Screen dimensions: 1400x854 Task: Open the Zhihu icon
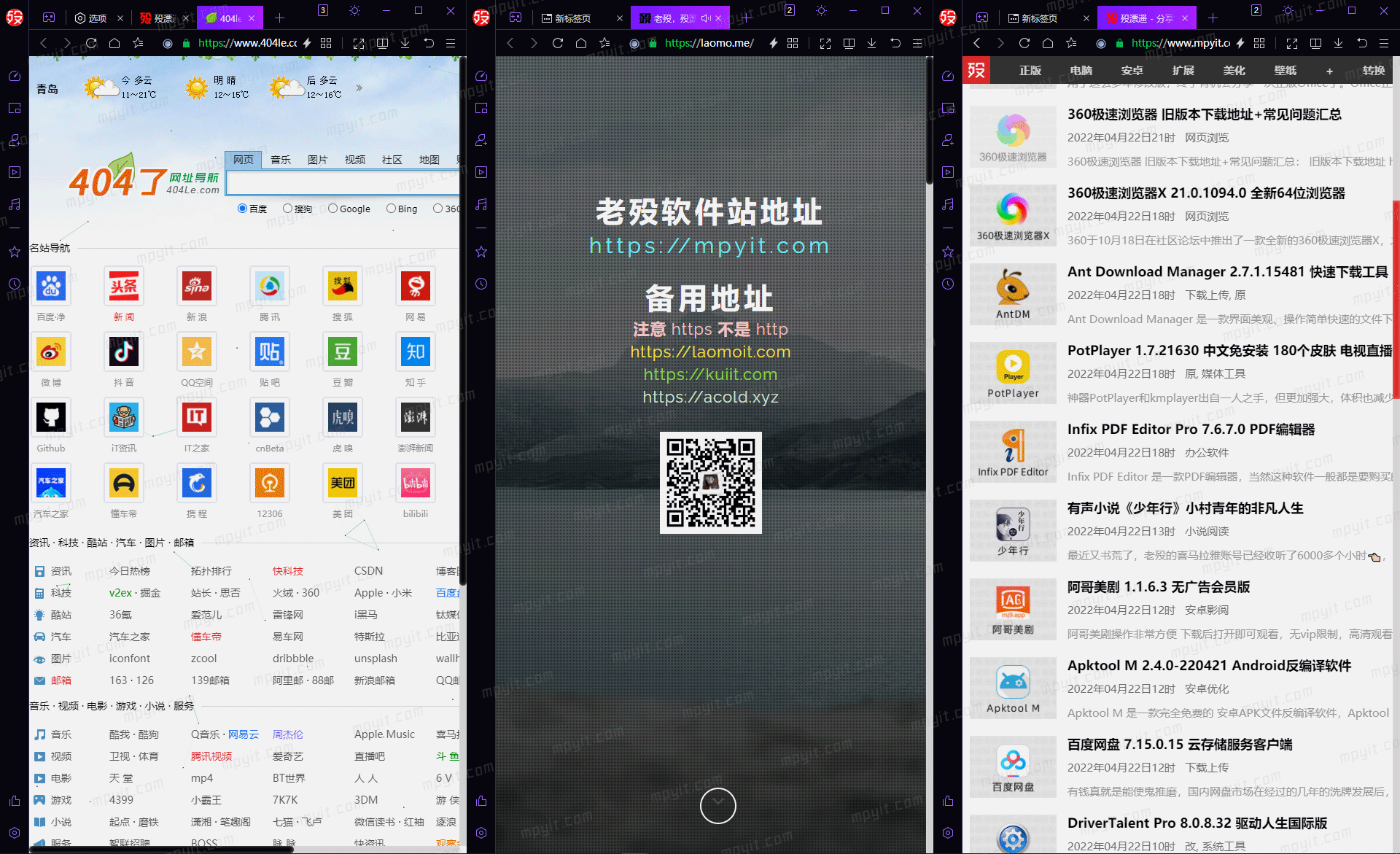416,352
